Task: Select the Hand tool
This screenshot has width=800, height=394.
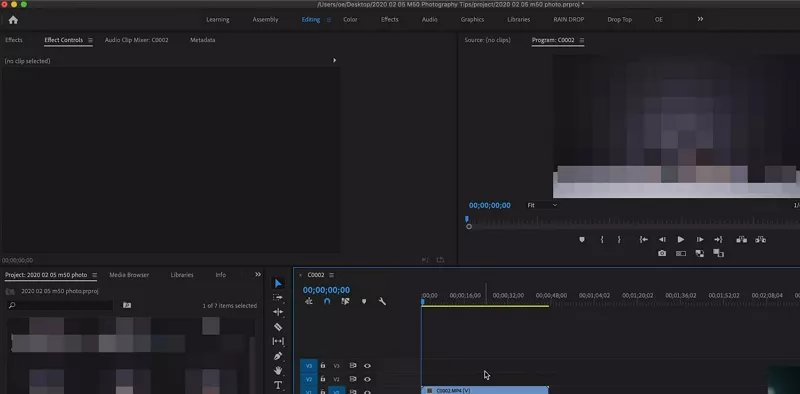Action: click(x=278, y=371)
